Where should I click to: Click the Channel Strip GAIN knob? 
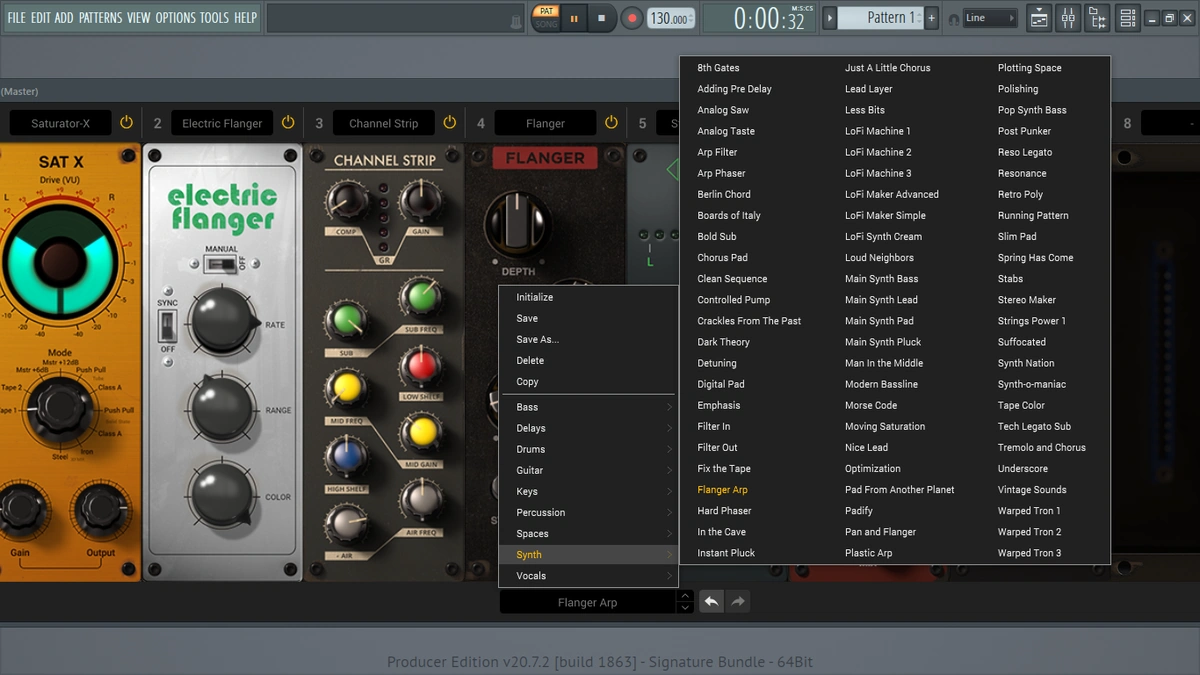[x=420, y=203]
